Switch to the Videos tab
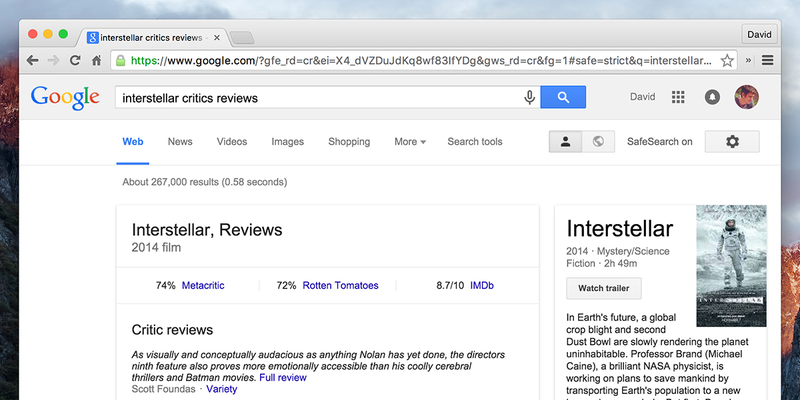Screen dimensions: 800x400 click(232, 142)
